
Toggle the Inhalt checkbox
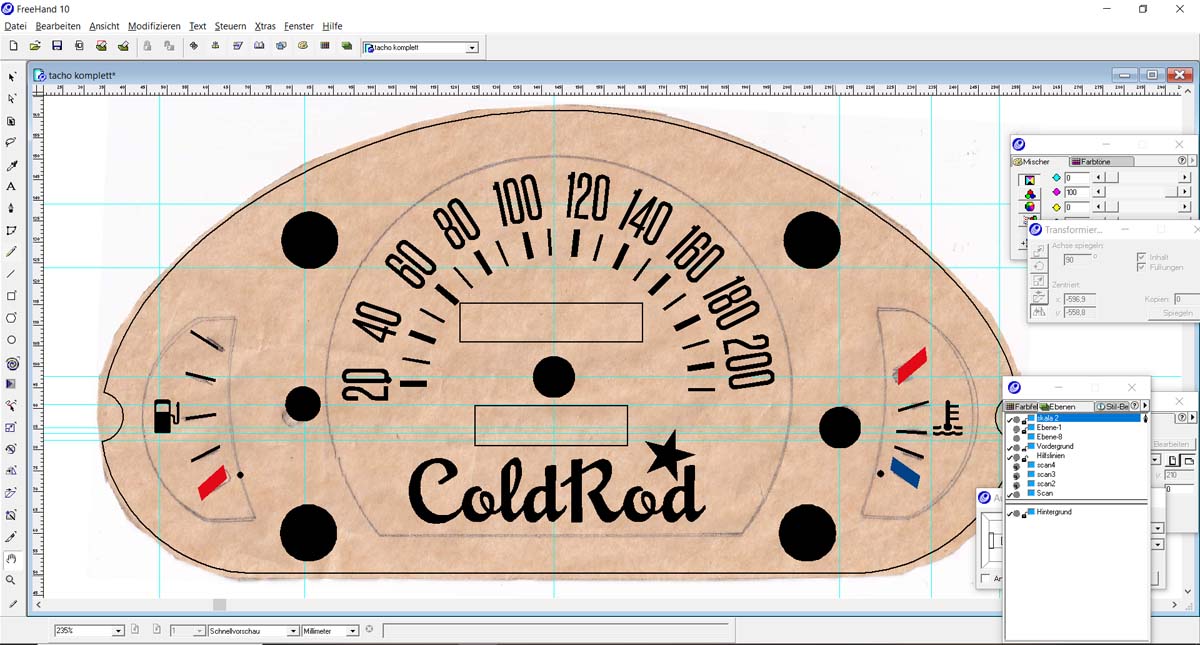point(1142,257)
